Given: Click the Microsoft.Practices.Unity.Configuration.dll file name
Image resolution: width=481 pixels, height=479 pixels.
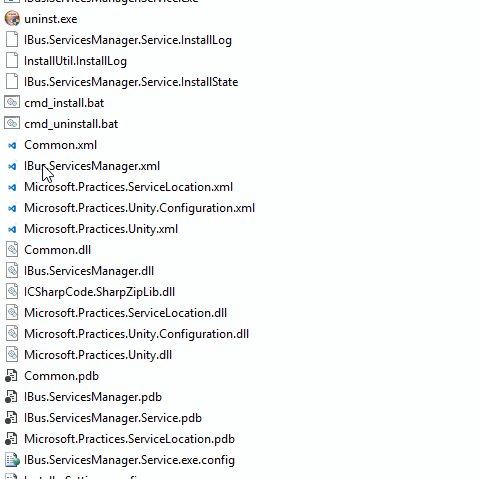Looking at the screenshot, I should (x=136, y=334).
